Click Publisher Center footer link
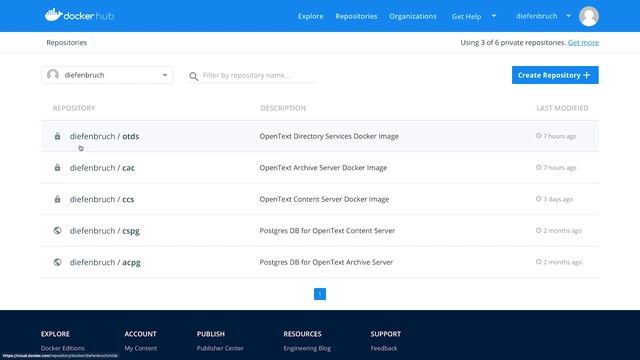 point(220,348)
